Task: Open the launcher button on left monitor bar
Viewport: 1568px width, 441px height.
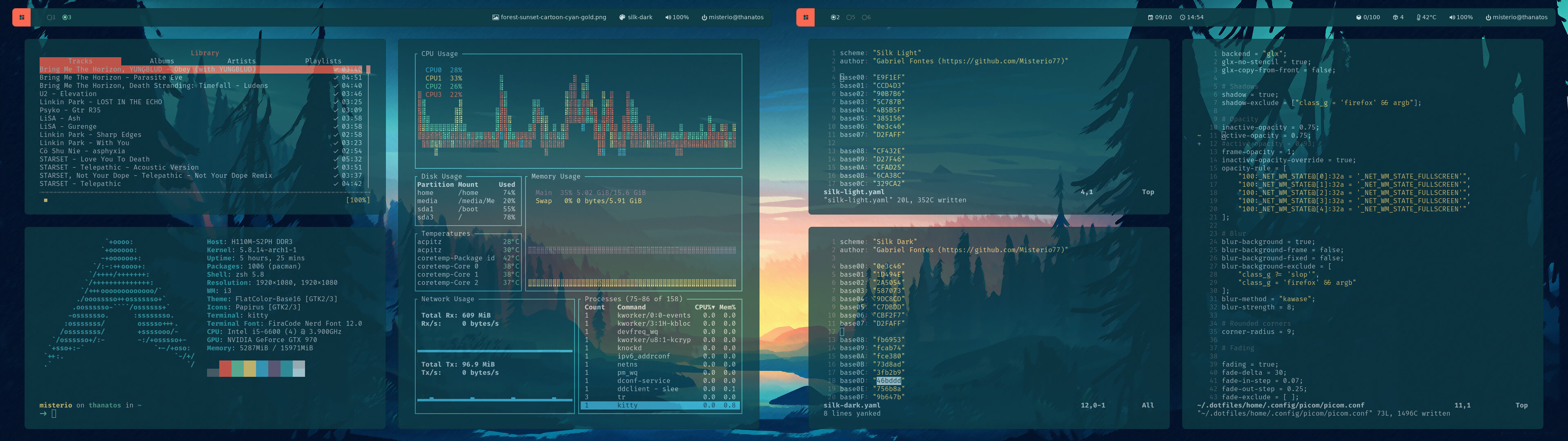Action: coord(21,17)
